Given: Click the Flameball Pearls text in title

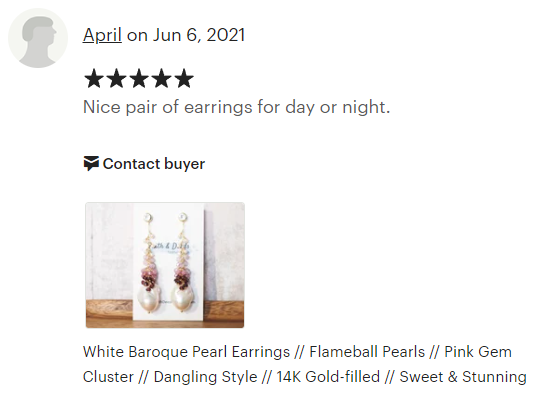Looking at the screenshot, I should pos(367,352).
